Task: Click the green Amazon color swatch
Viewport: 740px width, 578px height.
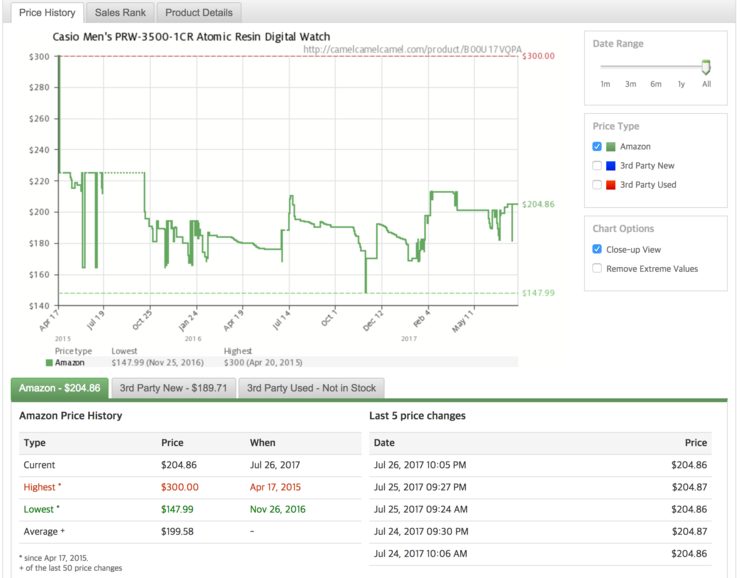Action: [611, 147]
